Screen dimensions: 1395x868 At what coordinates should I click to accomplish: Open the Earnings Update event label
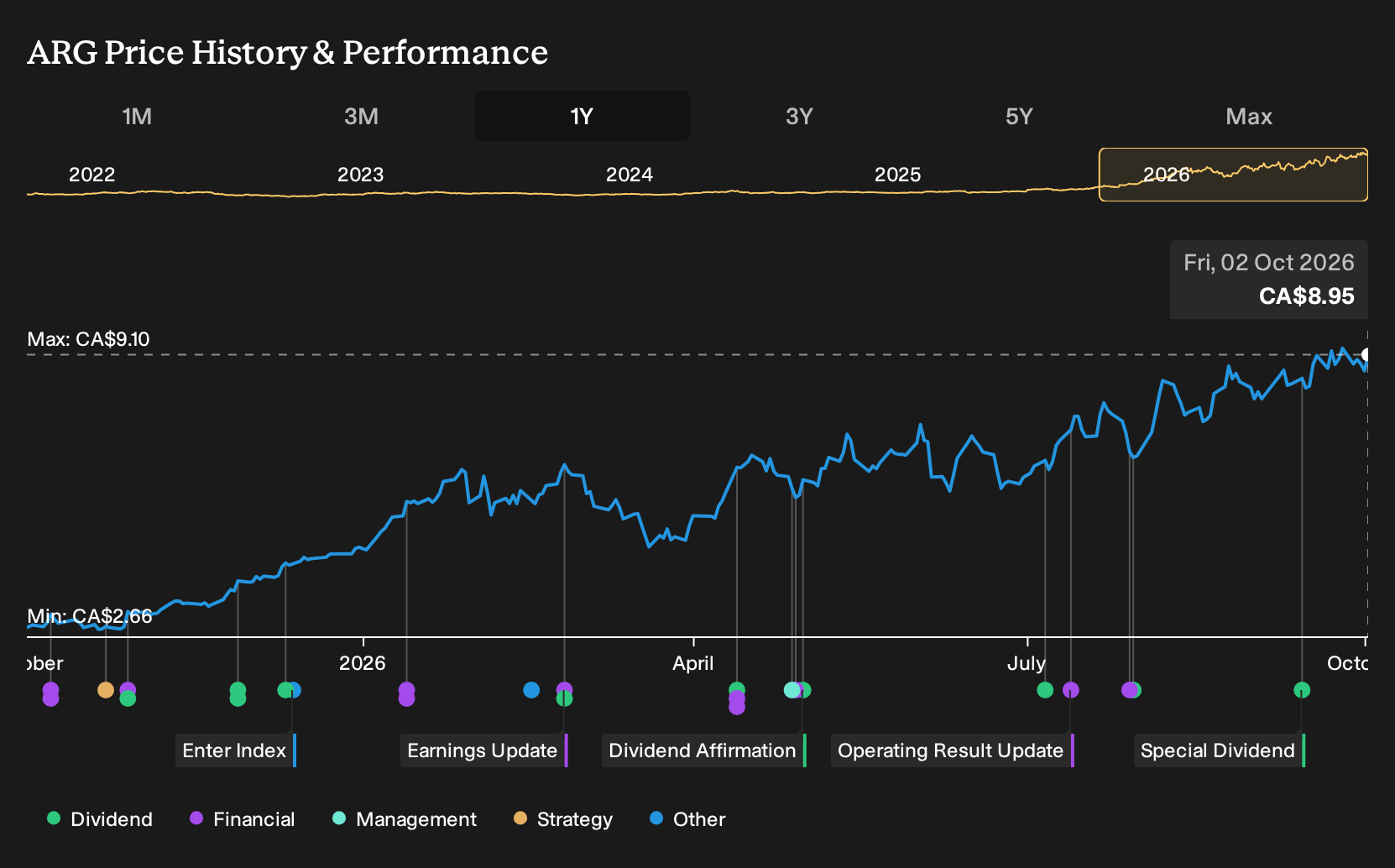(x=483, y=750)
